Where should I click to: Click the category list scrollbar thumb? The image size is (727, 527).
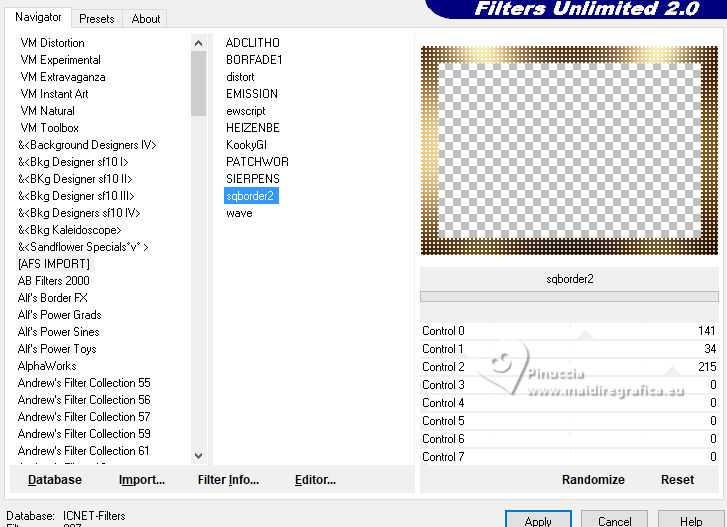[198, 83]
